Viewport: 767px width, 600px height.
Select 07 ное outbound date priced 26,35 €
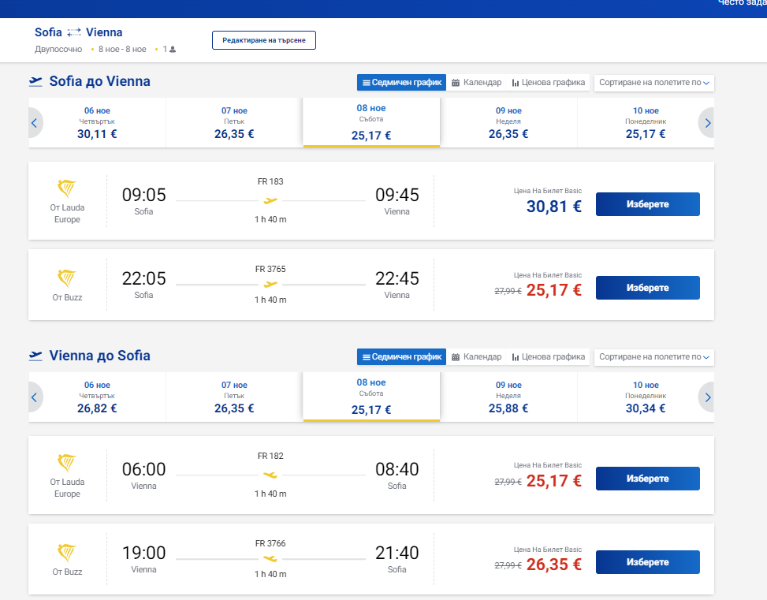(234, 123)
